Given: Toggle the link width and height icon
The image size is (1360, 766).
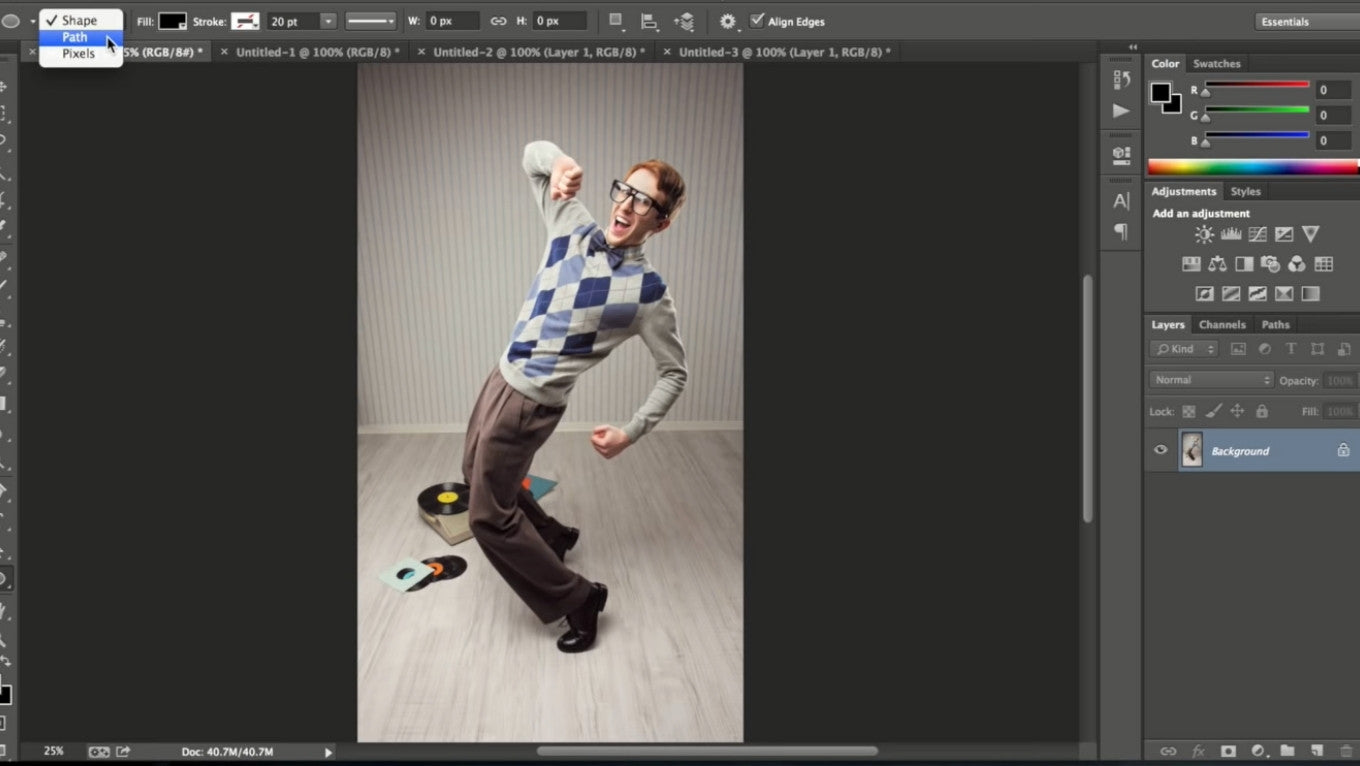Looking at the screenshot, I should pos(497,21).
